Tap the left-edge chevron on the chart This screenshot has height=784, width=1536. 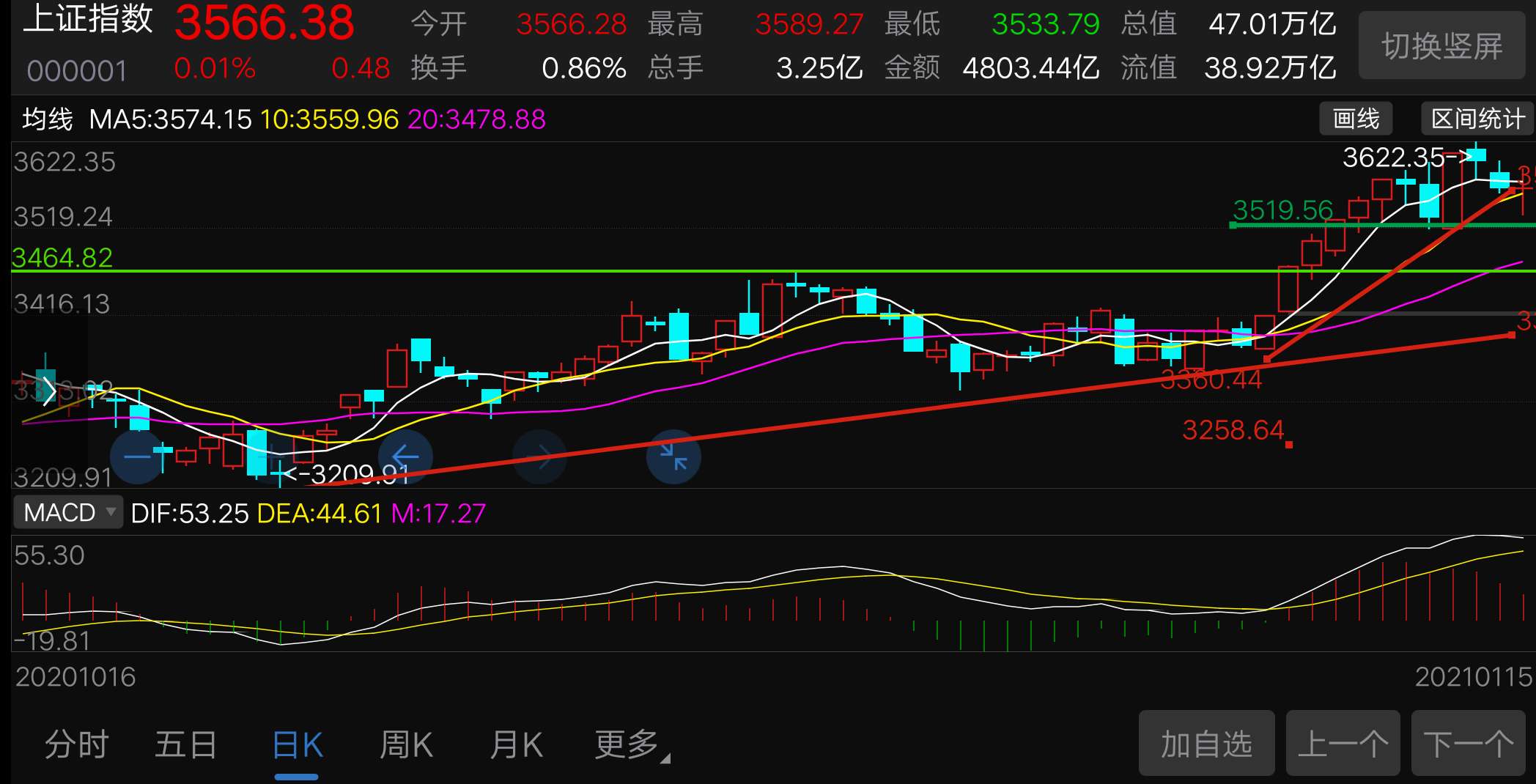tap(48, 391)
